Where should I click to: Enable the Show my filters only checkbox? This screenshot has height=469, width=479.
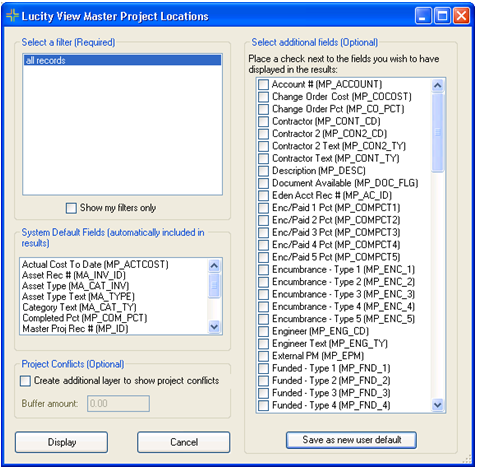[x=71, y=208]
